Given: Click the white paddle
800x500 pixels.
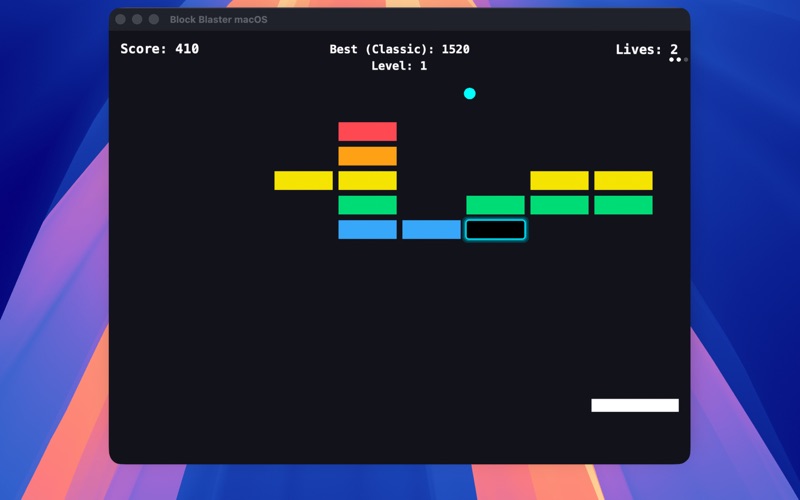Looking at the screenshot, I should 635,405.
